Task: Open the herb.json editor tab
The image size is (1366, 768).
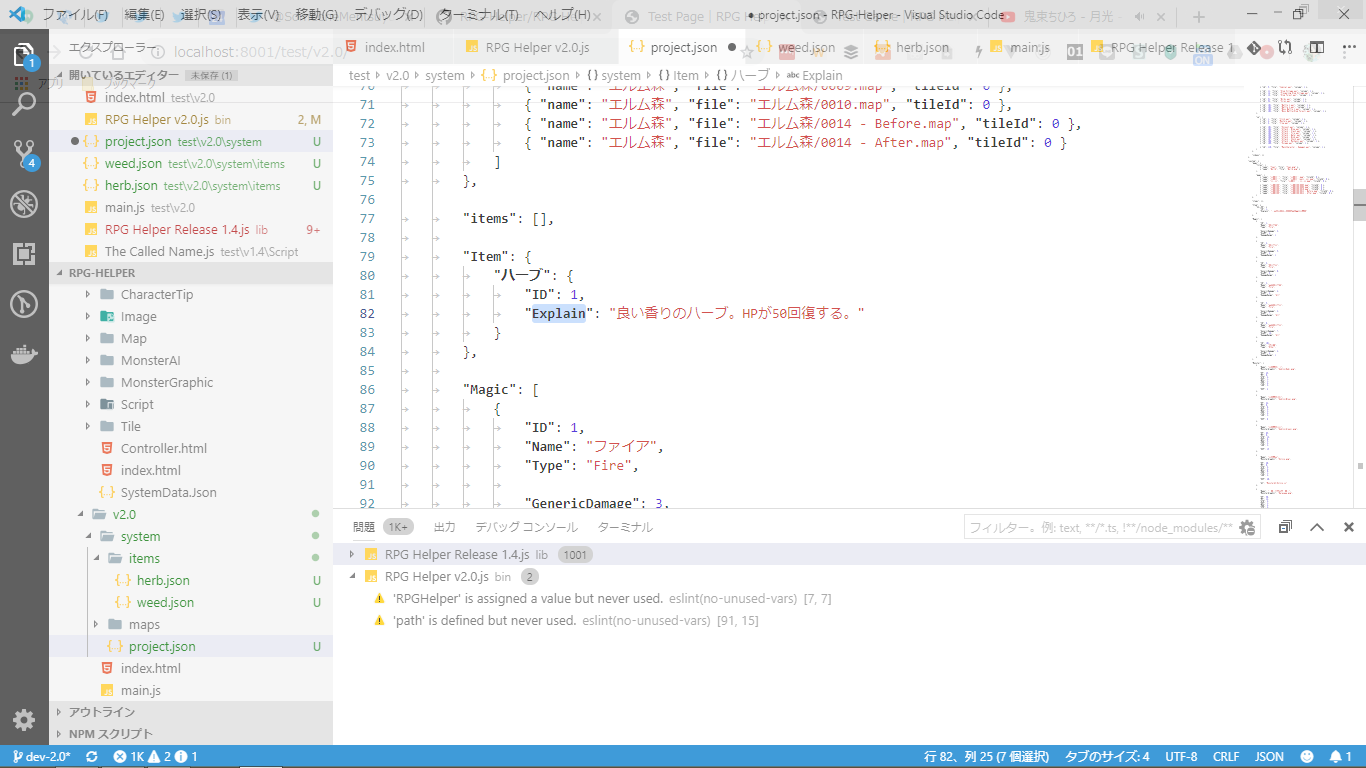Action: point(921,47)
